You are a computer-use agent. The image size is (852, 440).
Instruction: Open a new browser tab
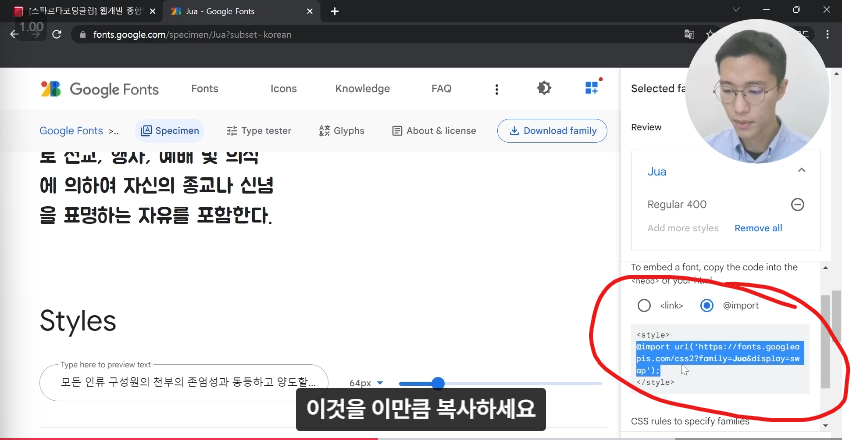(335, 11)
